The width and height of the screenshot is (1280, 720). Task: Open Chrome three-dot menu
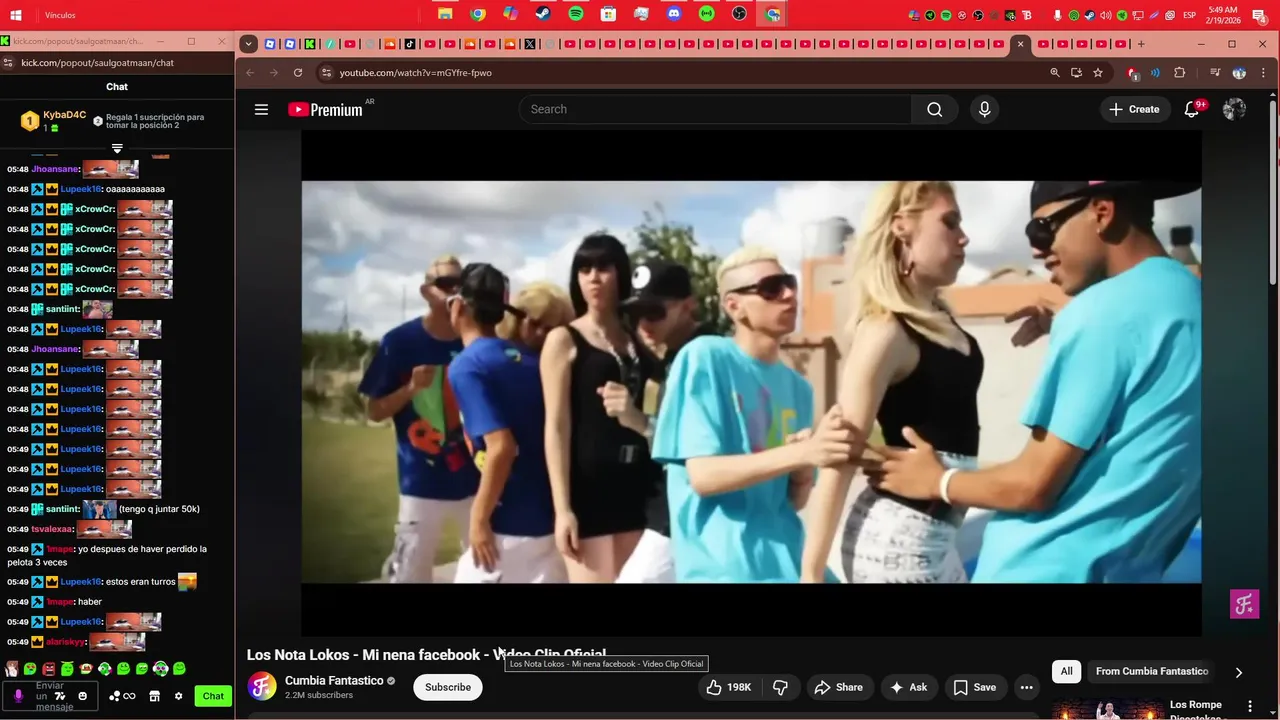[x=1265, y=73]
